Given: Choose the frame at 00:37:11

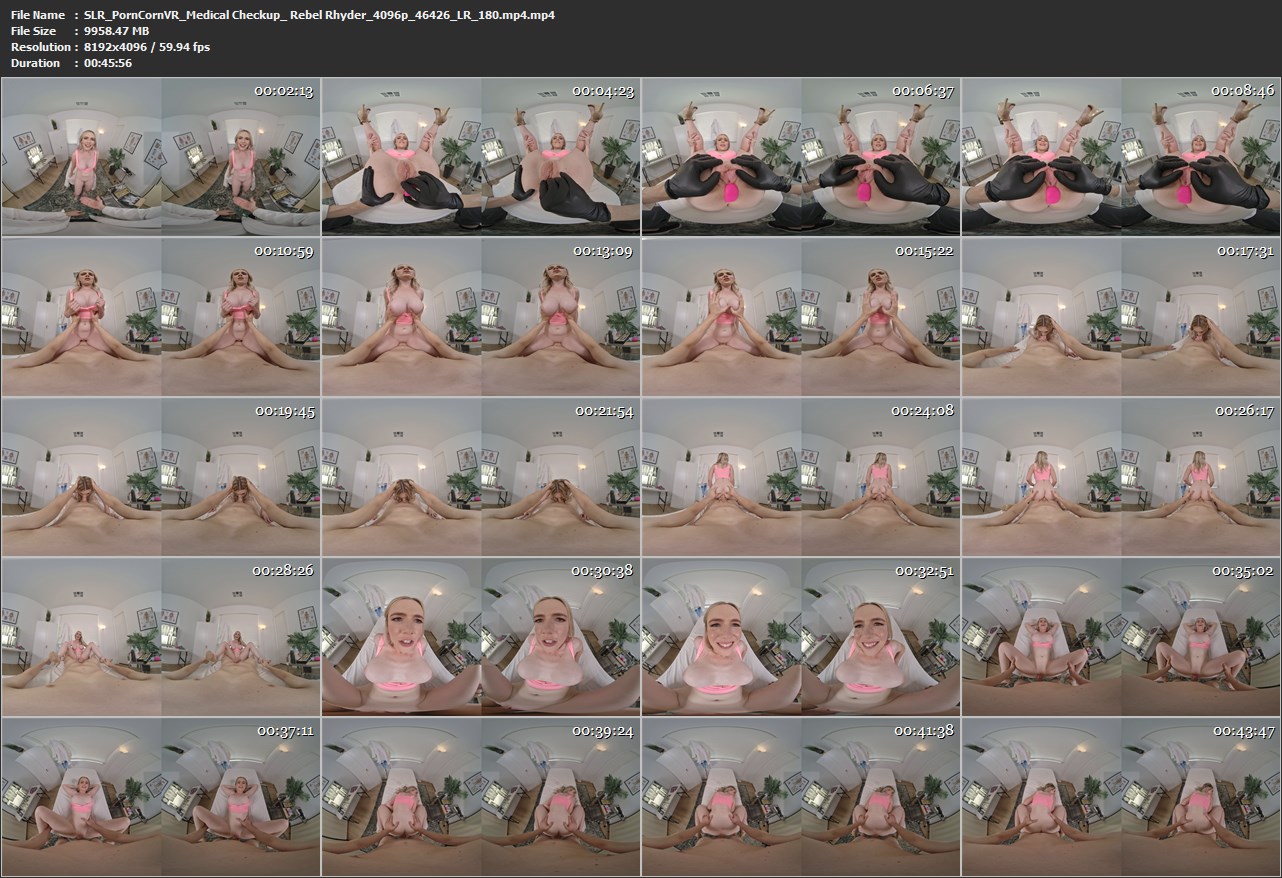Looking at the screenshot, I should click(161, 797).
